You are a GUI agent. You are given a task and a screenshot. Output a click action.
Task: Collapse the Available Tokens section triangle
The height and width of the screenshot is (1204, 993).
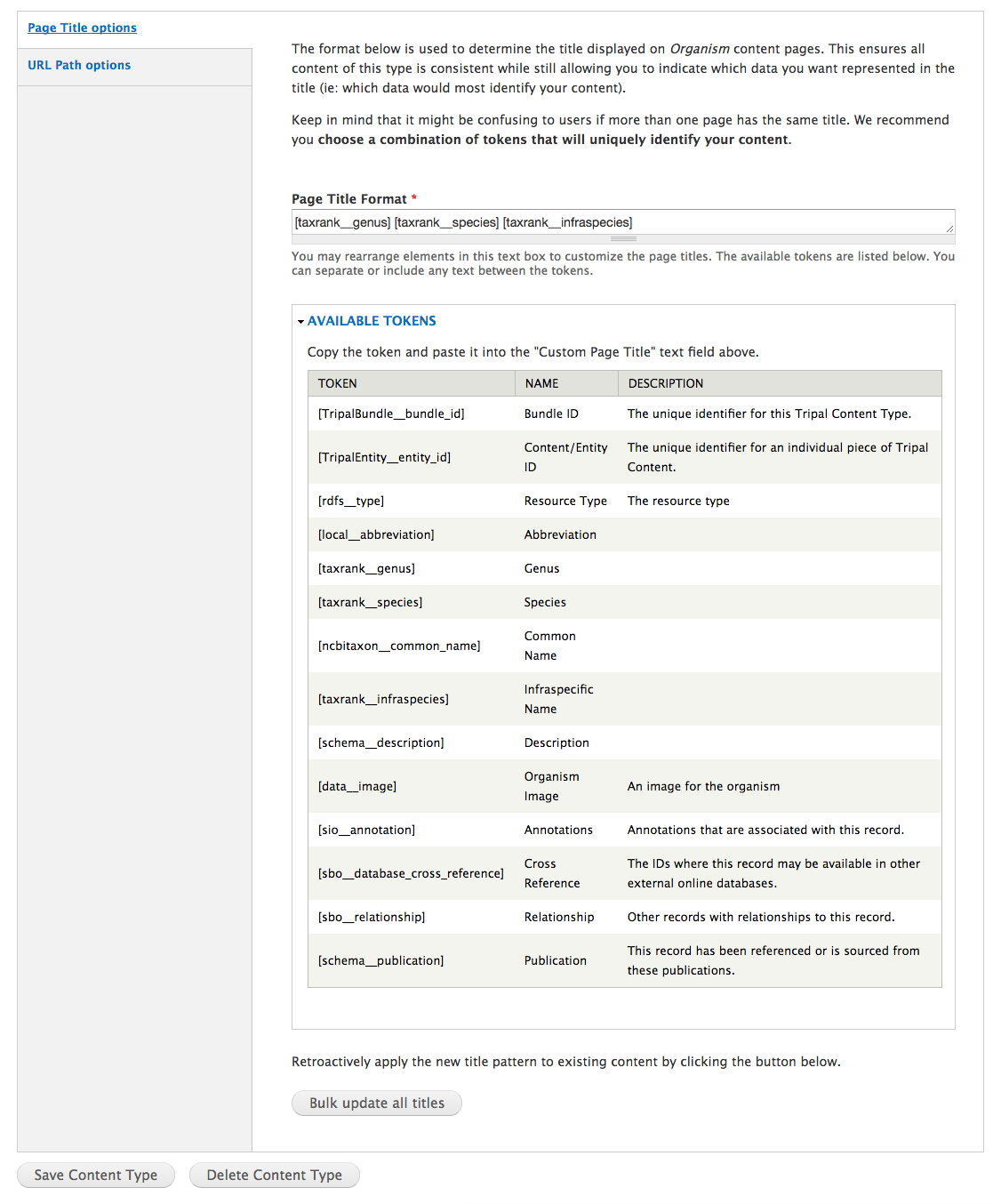300,322
